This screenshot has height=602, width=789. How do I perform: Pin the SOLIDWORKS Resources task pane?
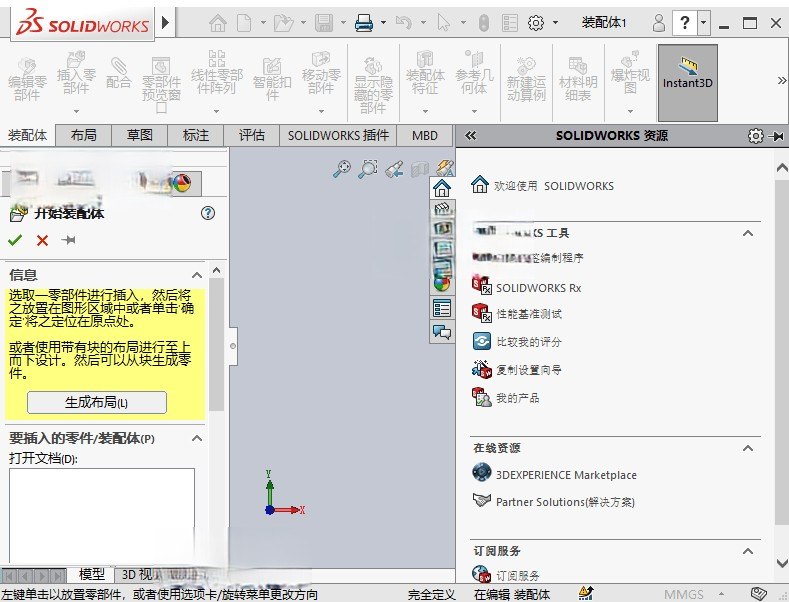tap(777, 136)
